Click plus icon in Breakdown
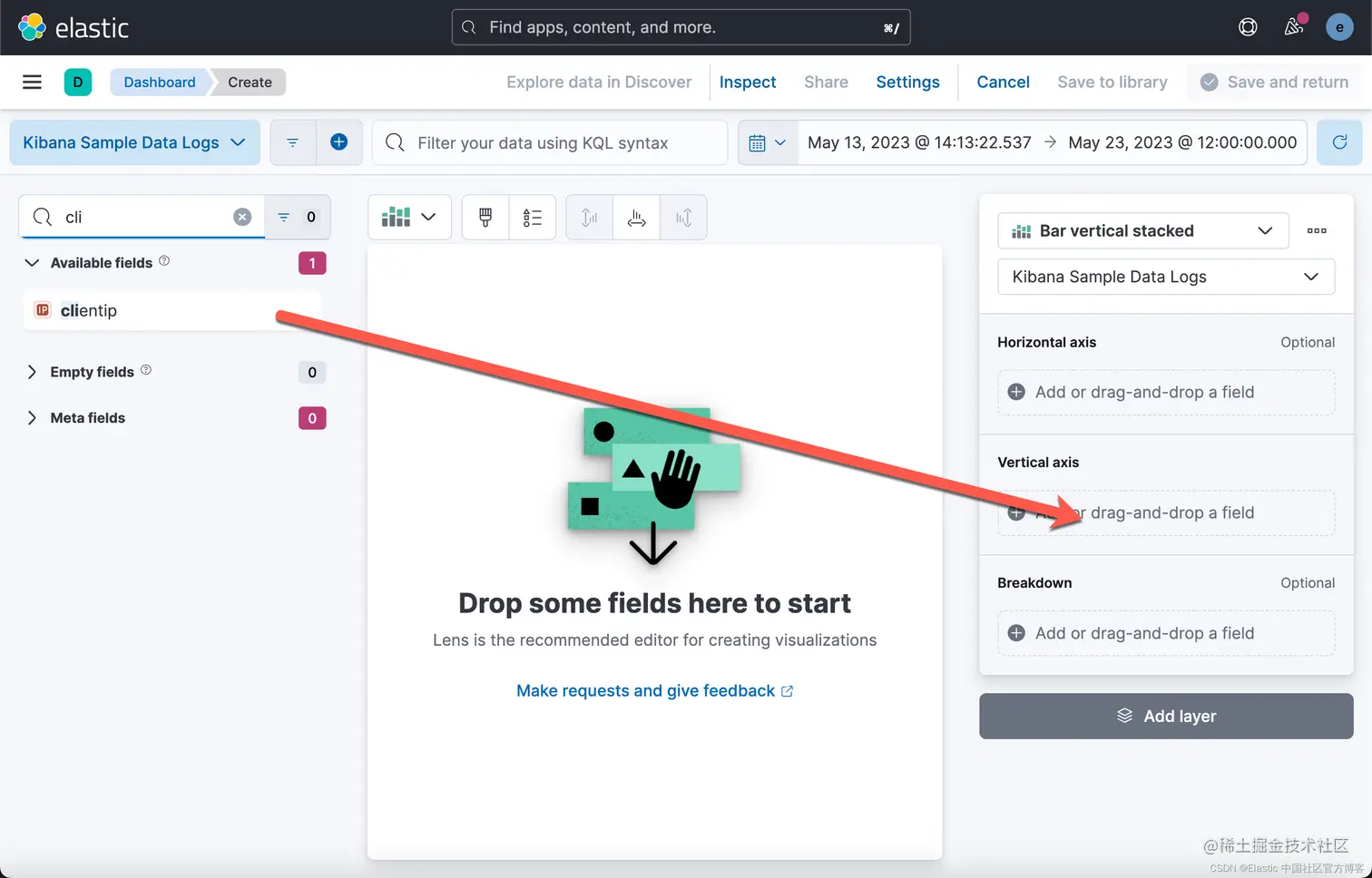This screenshot has height=878, width=1372. [1016, 633]
